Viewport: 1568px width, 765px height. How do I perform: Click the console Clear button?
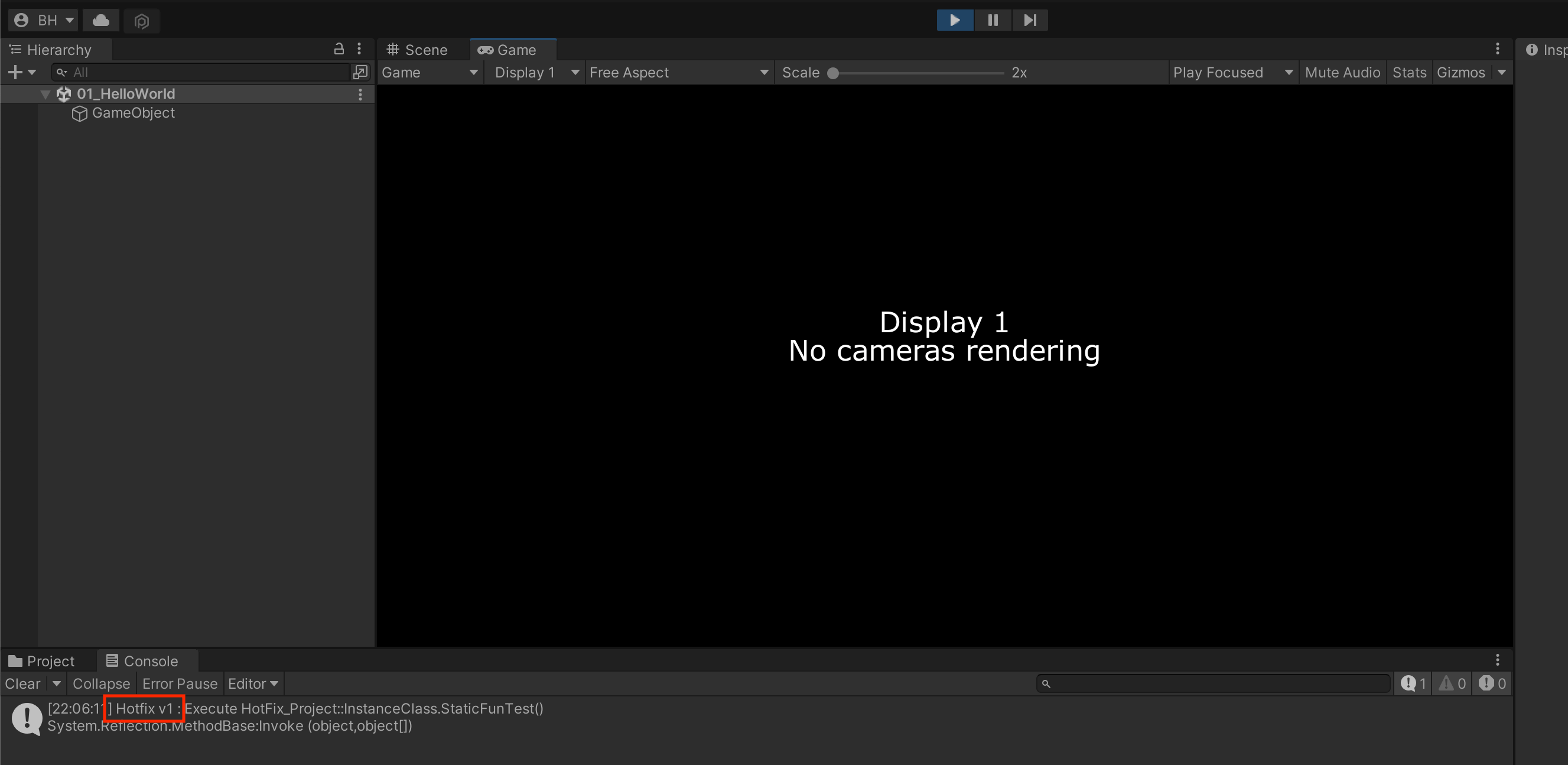[22, 683]
